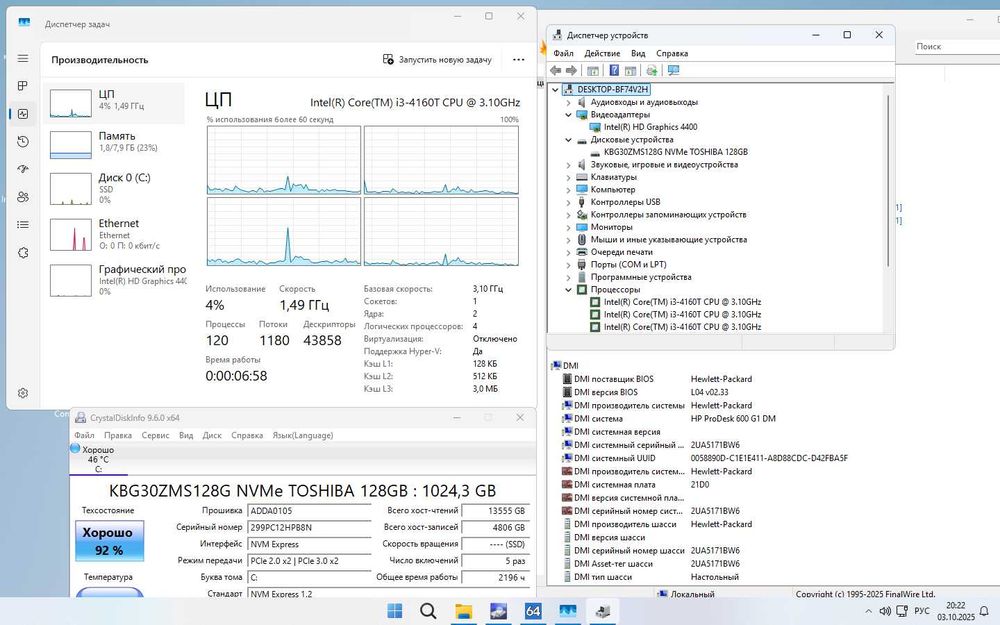This screenshot has height=625, width=1000.
Task: Open Вид menu in Device Manager
Action: tap(638, 54)
